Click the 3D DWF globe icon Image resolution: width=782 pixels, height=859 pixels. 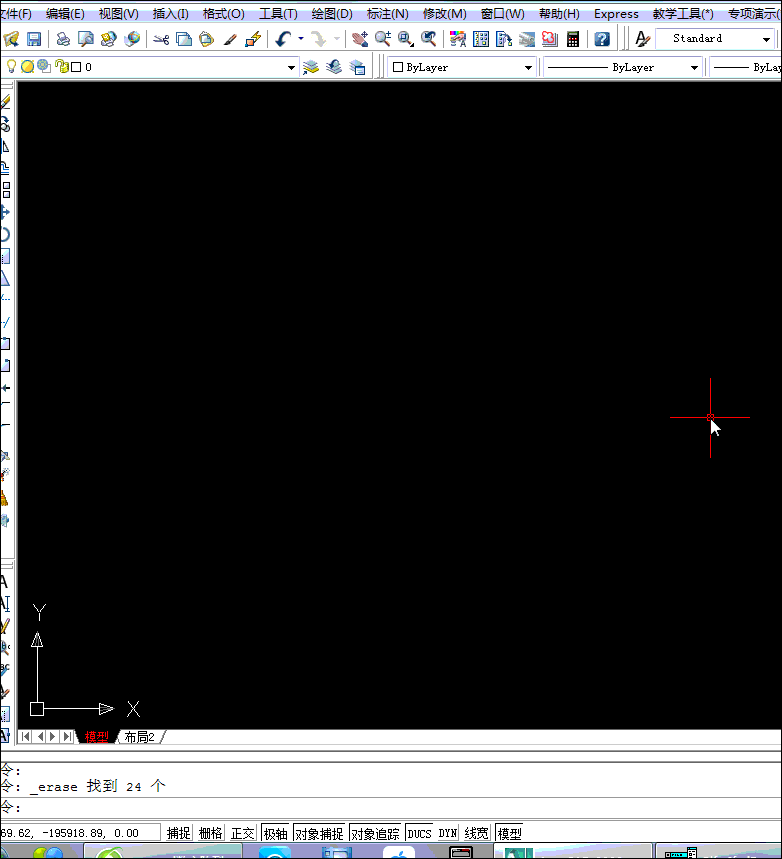pos(132,39)
